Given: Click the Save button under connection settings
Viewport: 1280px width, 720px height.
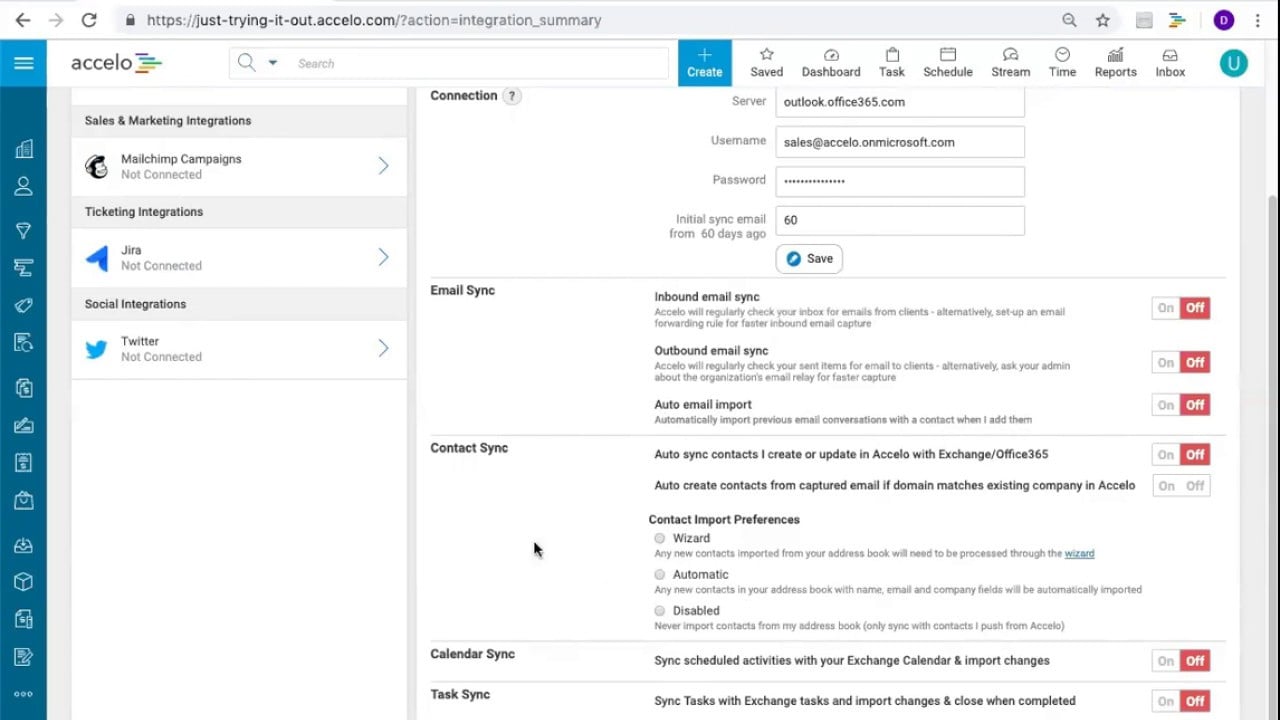Looking at the screenshot, I should (809, 259).
